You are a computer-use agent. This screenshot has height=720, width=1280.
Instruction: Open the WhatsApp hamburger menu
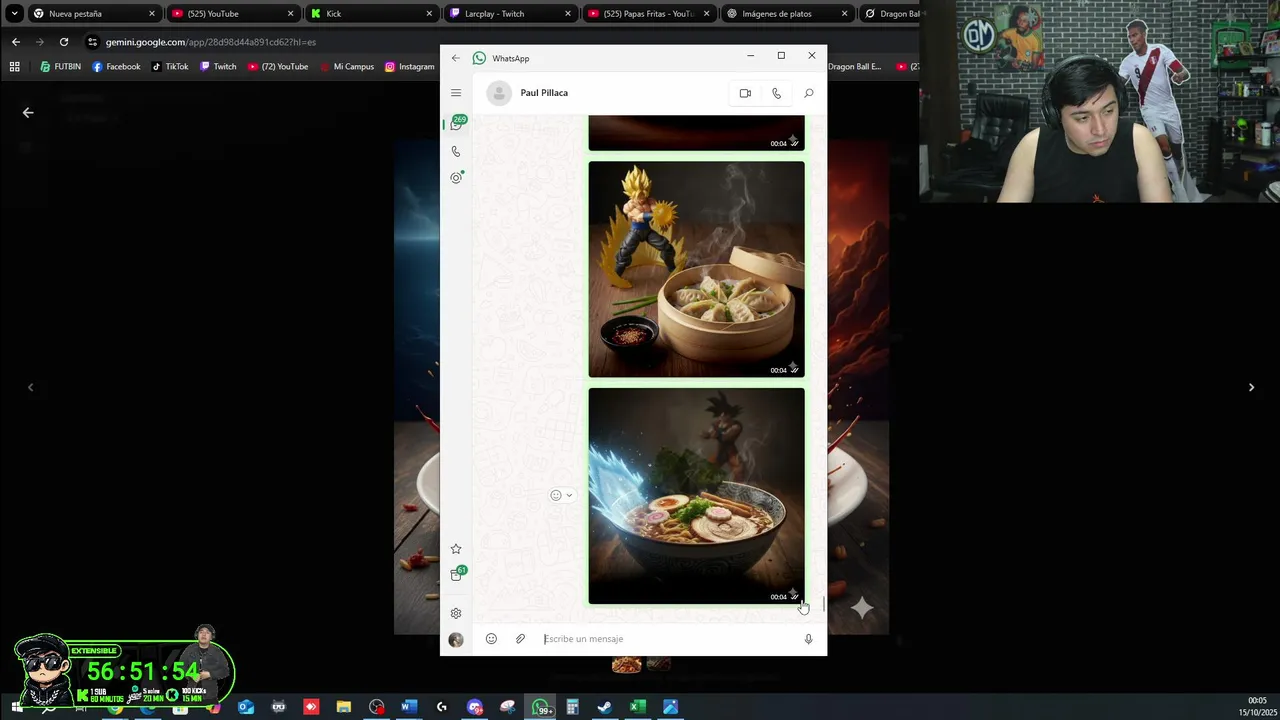pos(456,93)
